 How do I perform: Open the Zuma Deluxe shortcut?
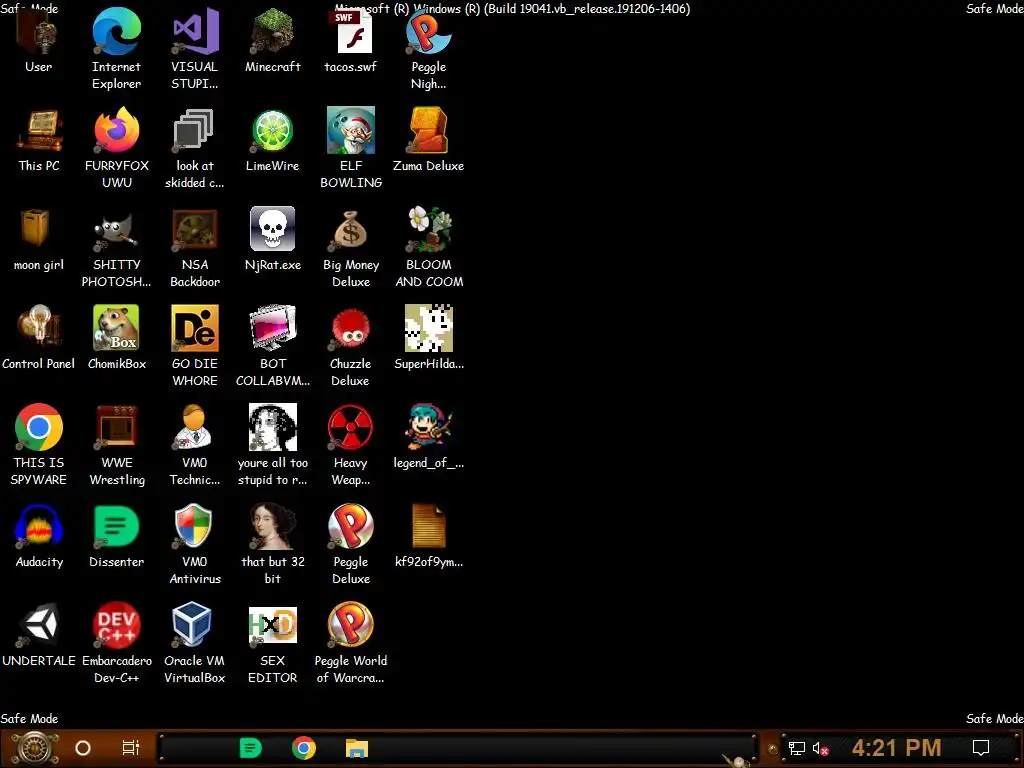click(x=428, y=131)
